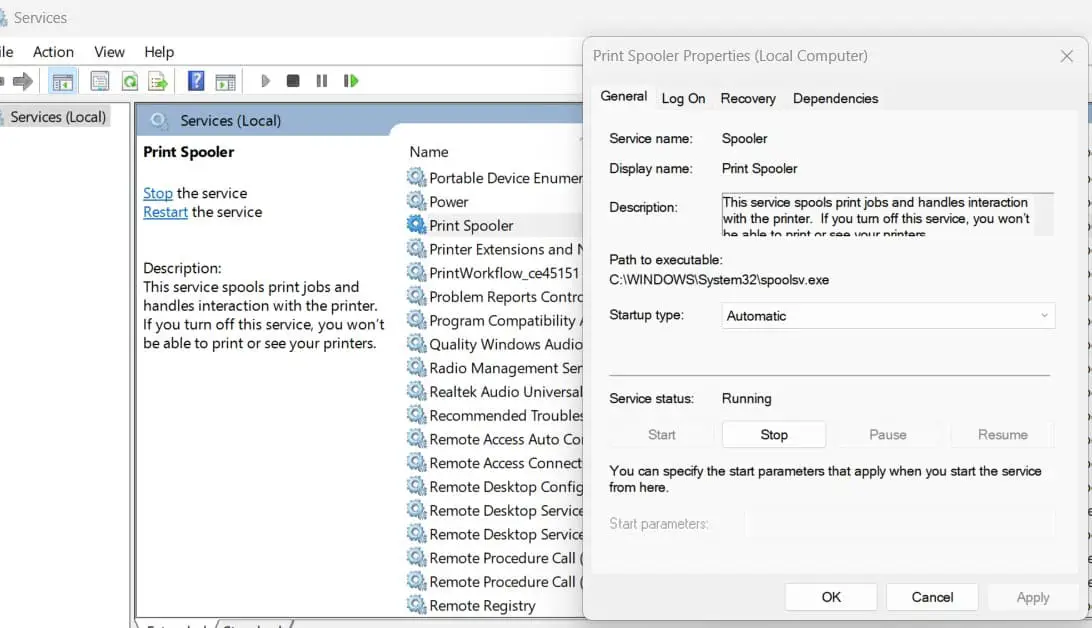This screenshot has height=628, width=1092.
Task: Click the Stop the service link
Action: click(157, 193)
